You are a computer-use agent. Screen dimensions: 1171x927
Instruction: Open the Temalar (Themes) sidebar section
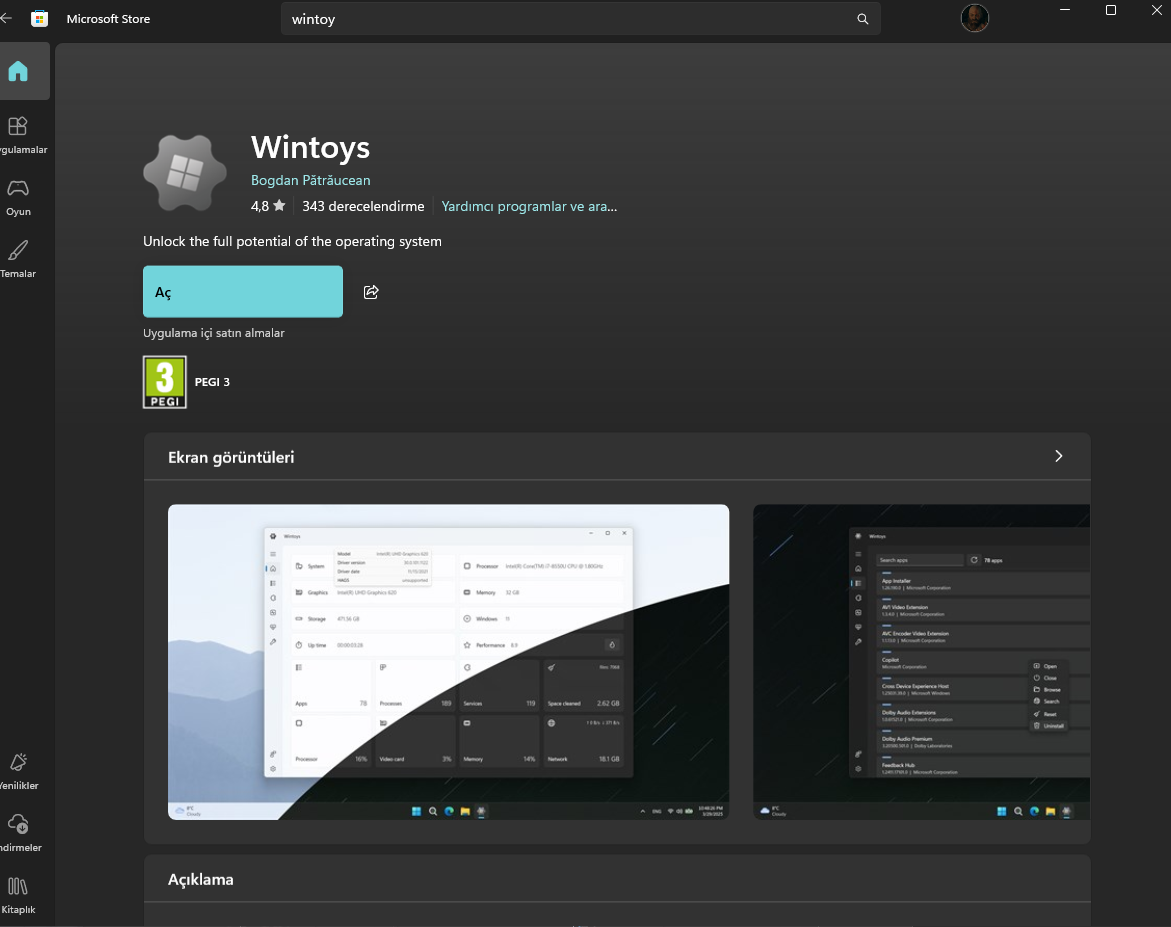(x=19, y=259)
